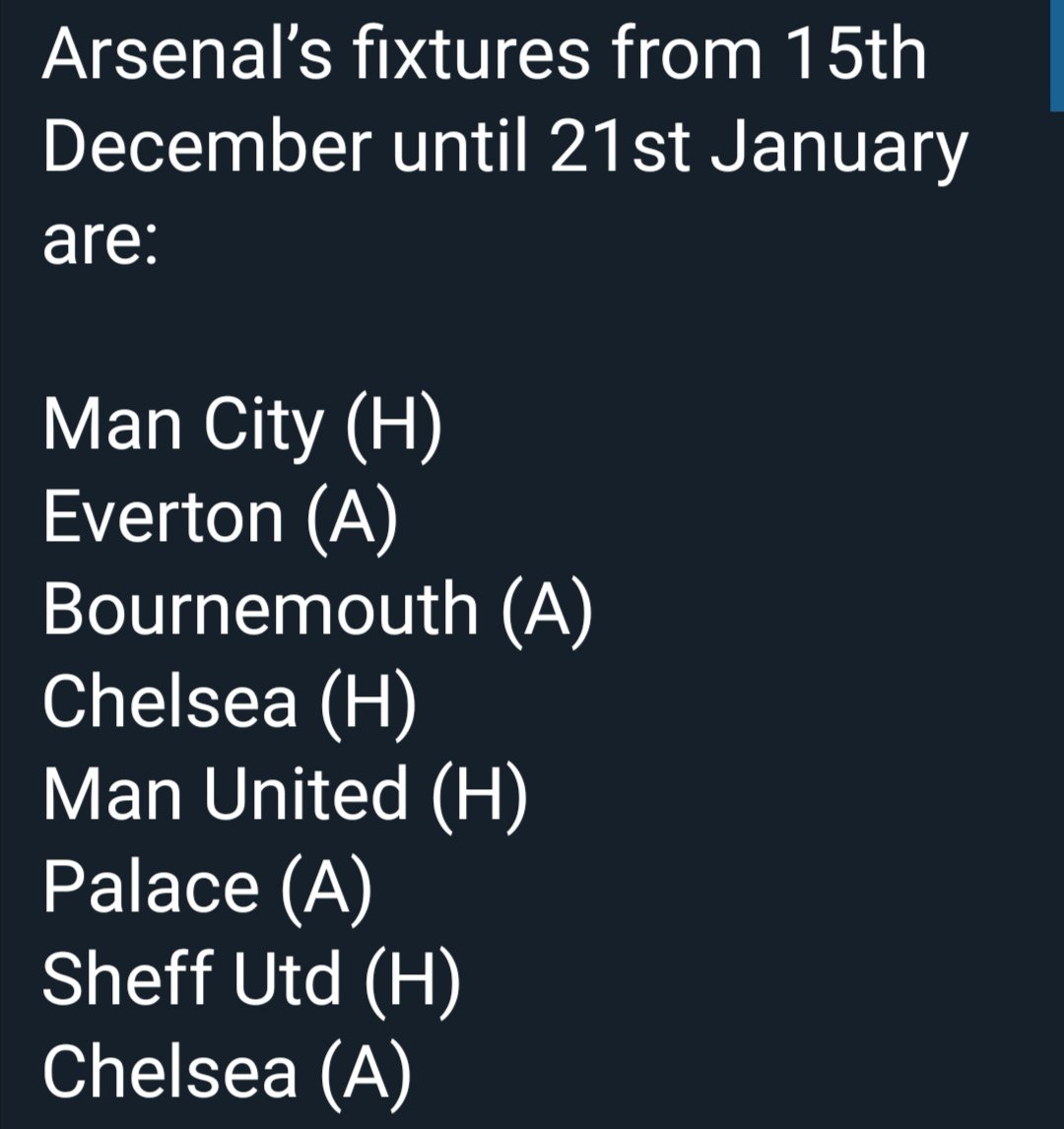Tap the blue bar at top right edge
Screen dimensions: 1064x1129
pyautogui.click(x=1057, y=55)
